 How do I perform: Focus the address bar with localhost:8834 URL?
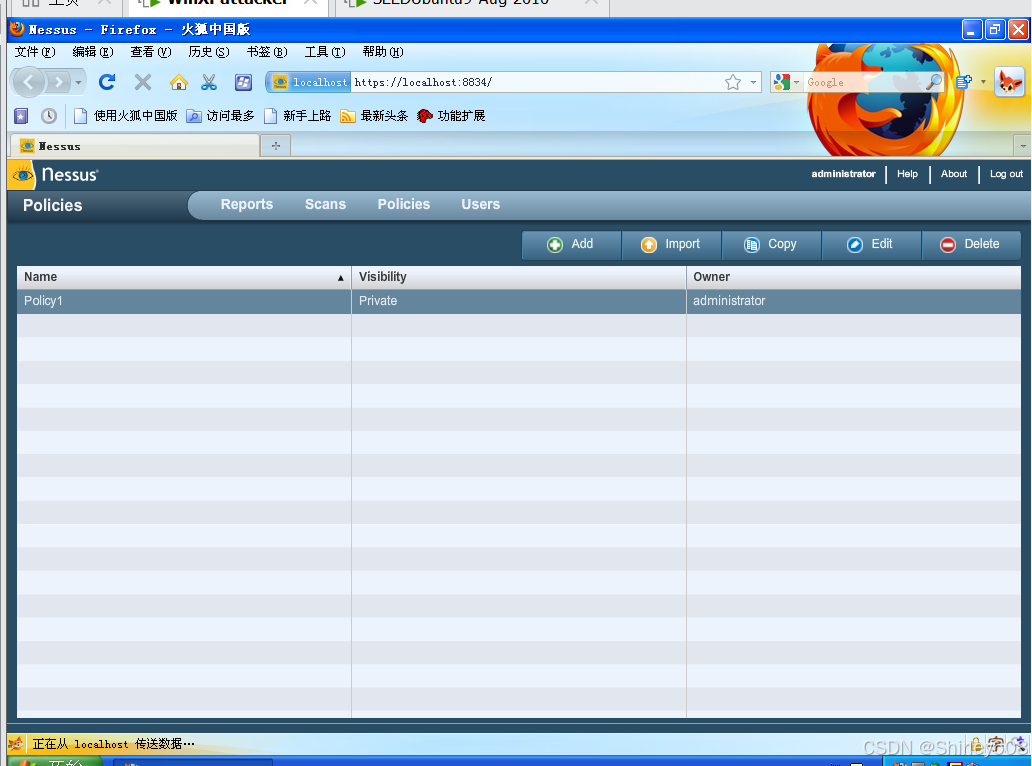pyautogui.click(x=534, y=82)
